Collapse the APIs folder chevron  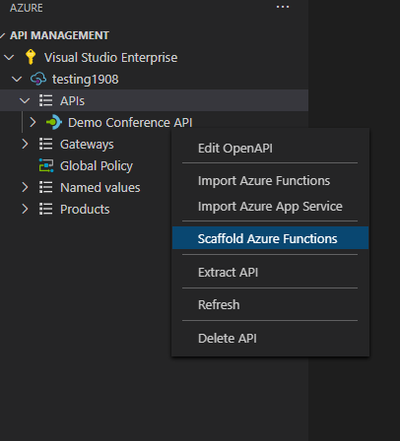point(25,100)
